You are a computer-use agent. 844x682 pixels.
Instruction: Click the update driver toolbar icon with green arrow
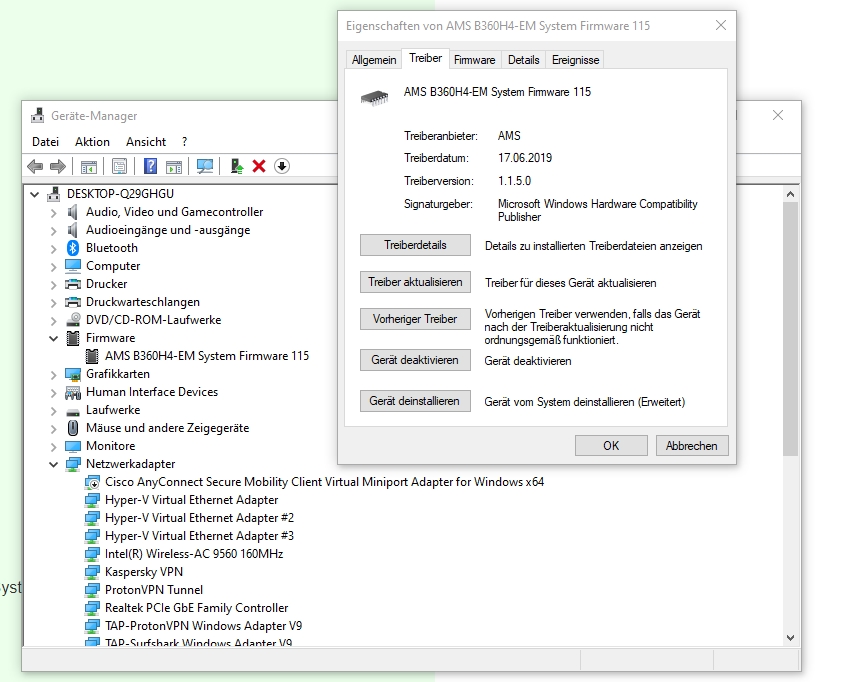[236, 166]
